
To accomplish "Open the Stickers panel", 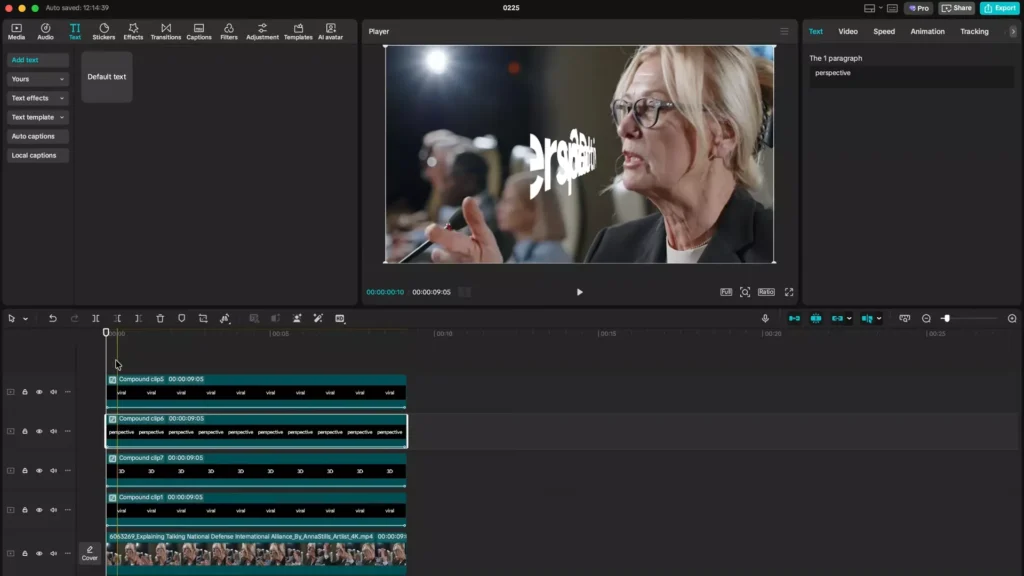I will (x=104, y=30).
